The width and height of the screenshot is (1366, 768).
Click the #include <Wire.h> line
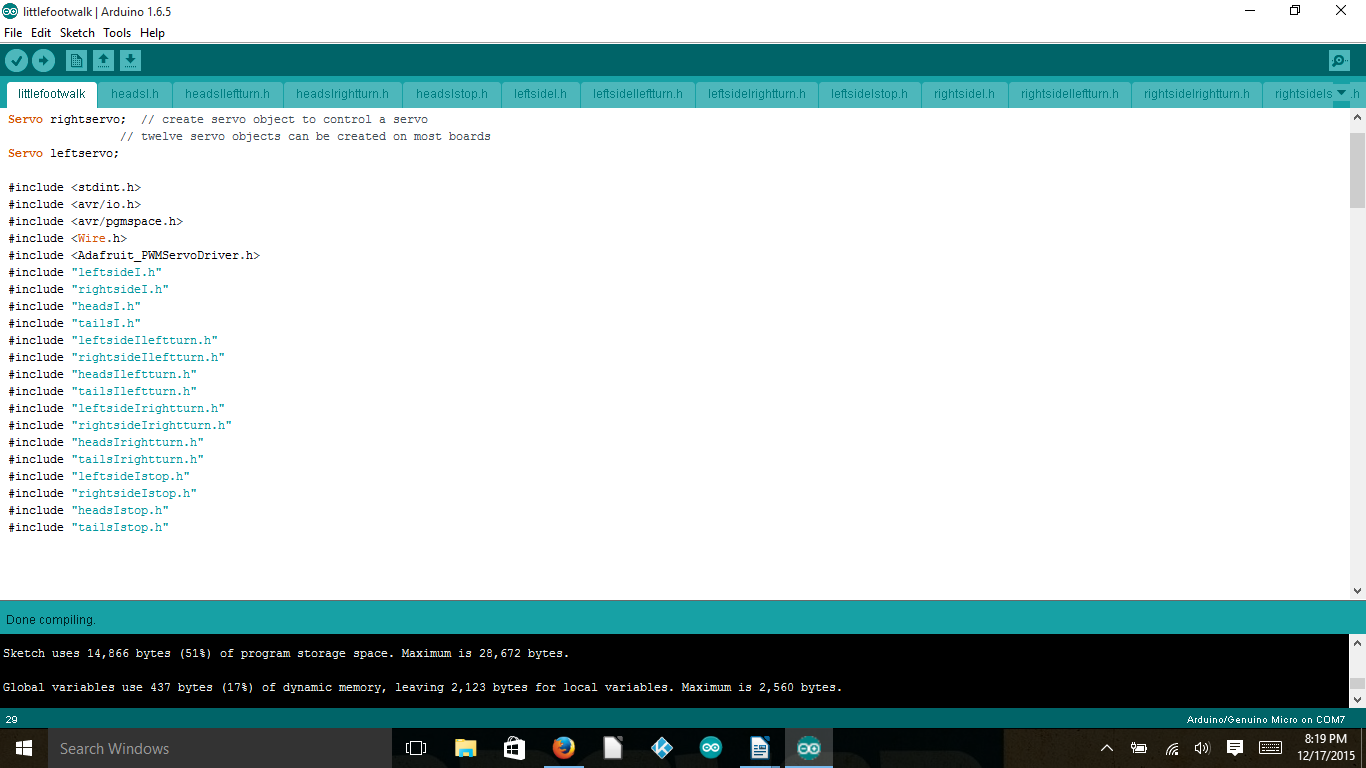(x=68, y=238)
